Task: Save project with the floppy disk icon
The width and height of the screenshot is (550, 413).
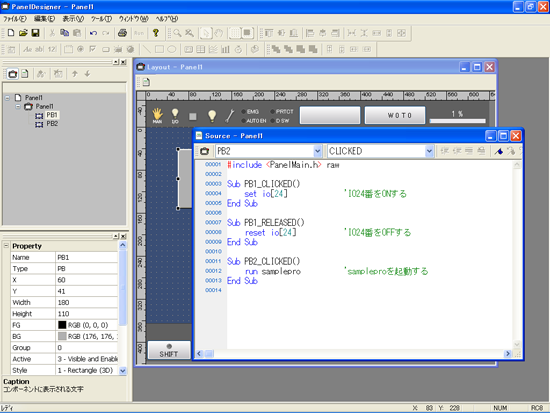Action: (35, 33)
